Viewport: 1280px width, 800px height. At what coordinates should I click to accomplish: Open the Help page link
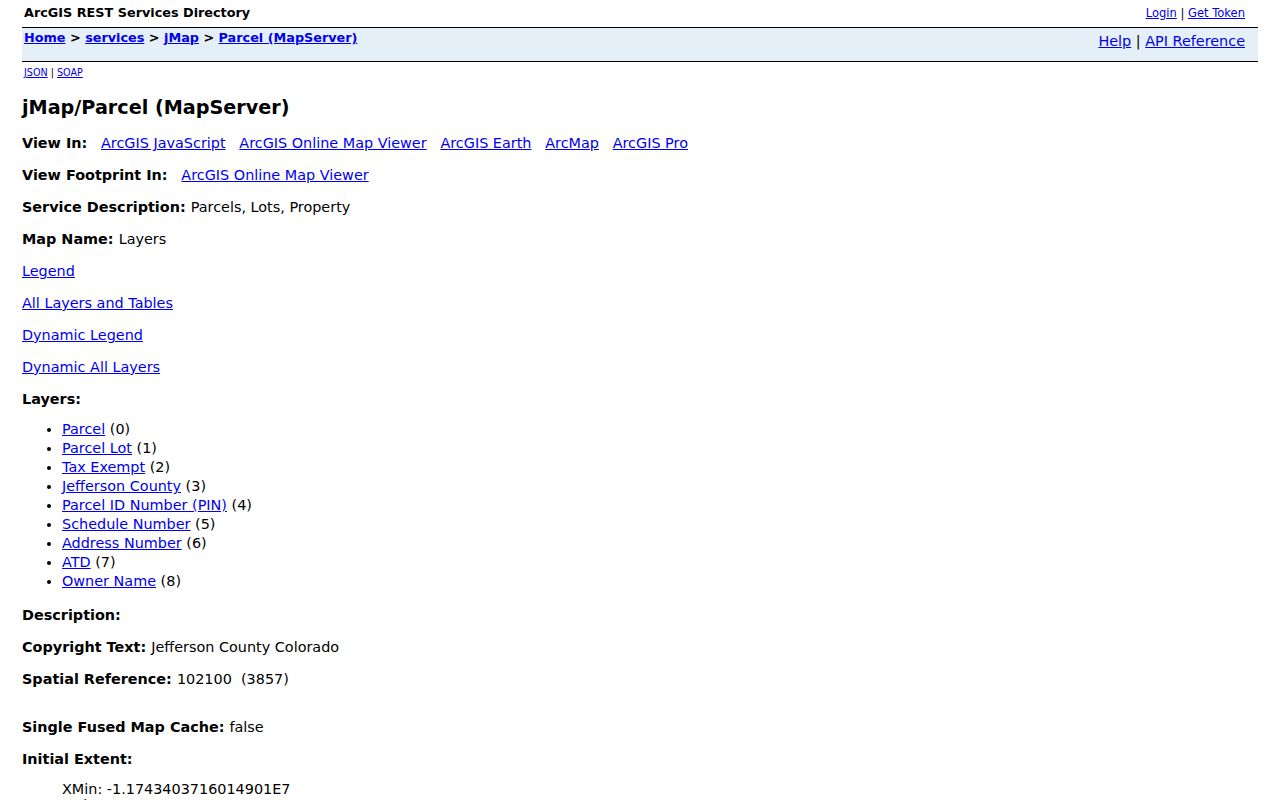(x=1114, y=41)
